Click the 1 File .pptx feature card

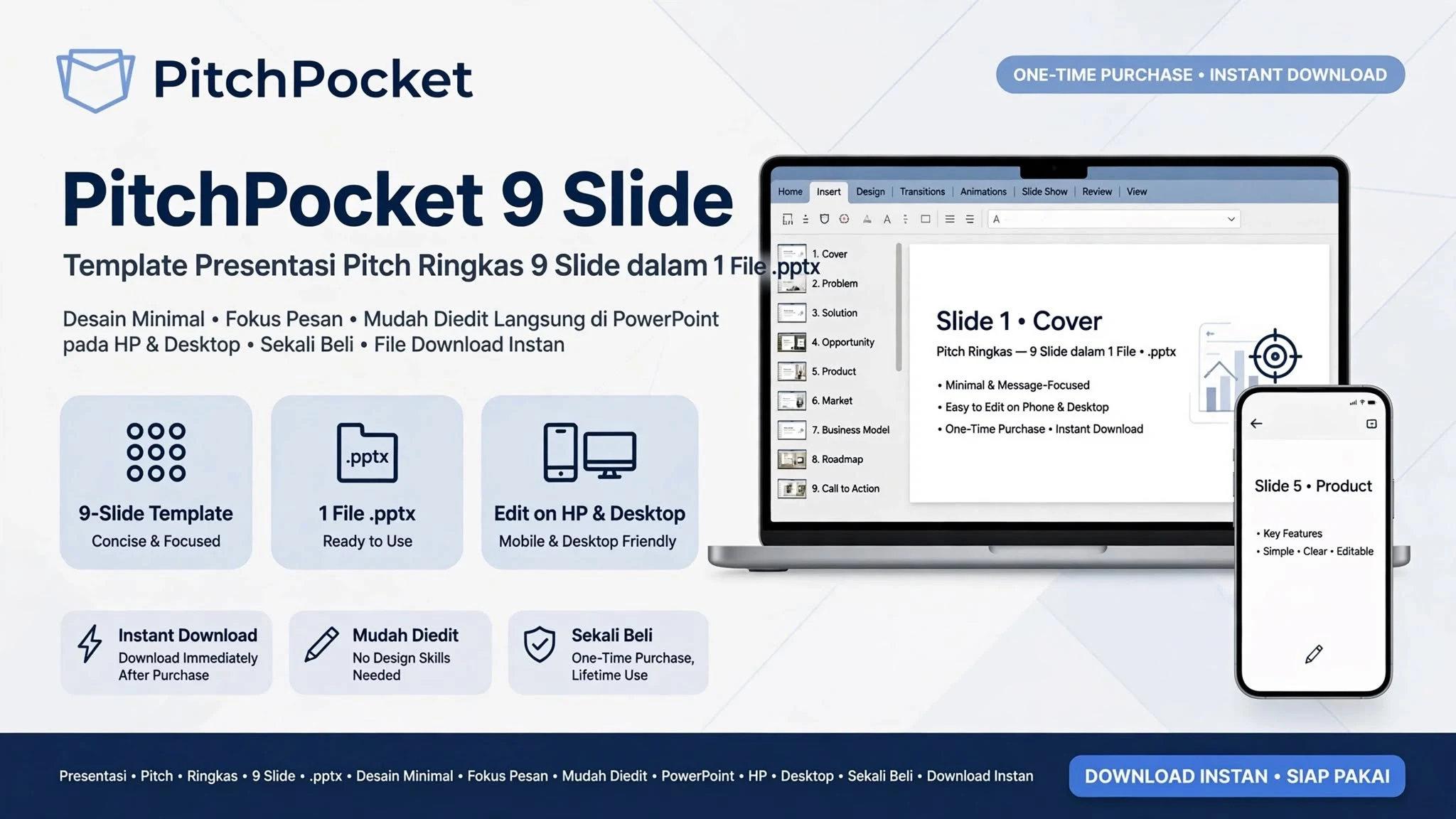(367, 482)
